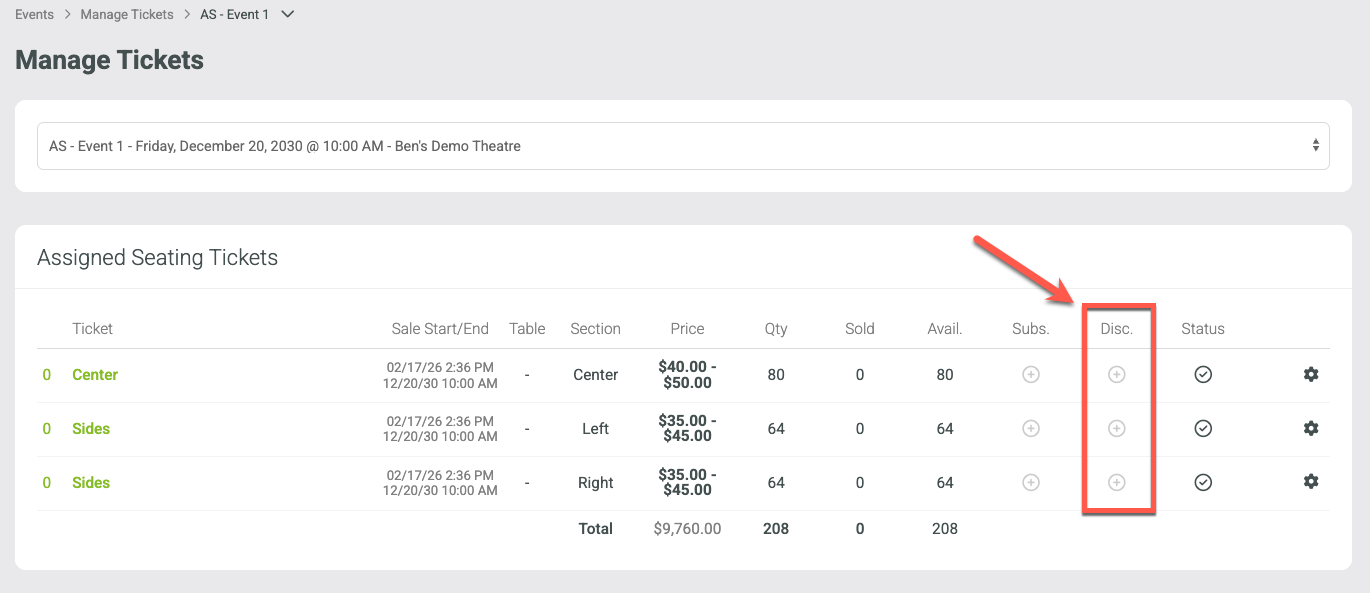Open the Center ticket link

(x=95, y=374)
